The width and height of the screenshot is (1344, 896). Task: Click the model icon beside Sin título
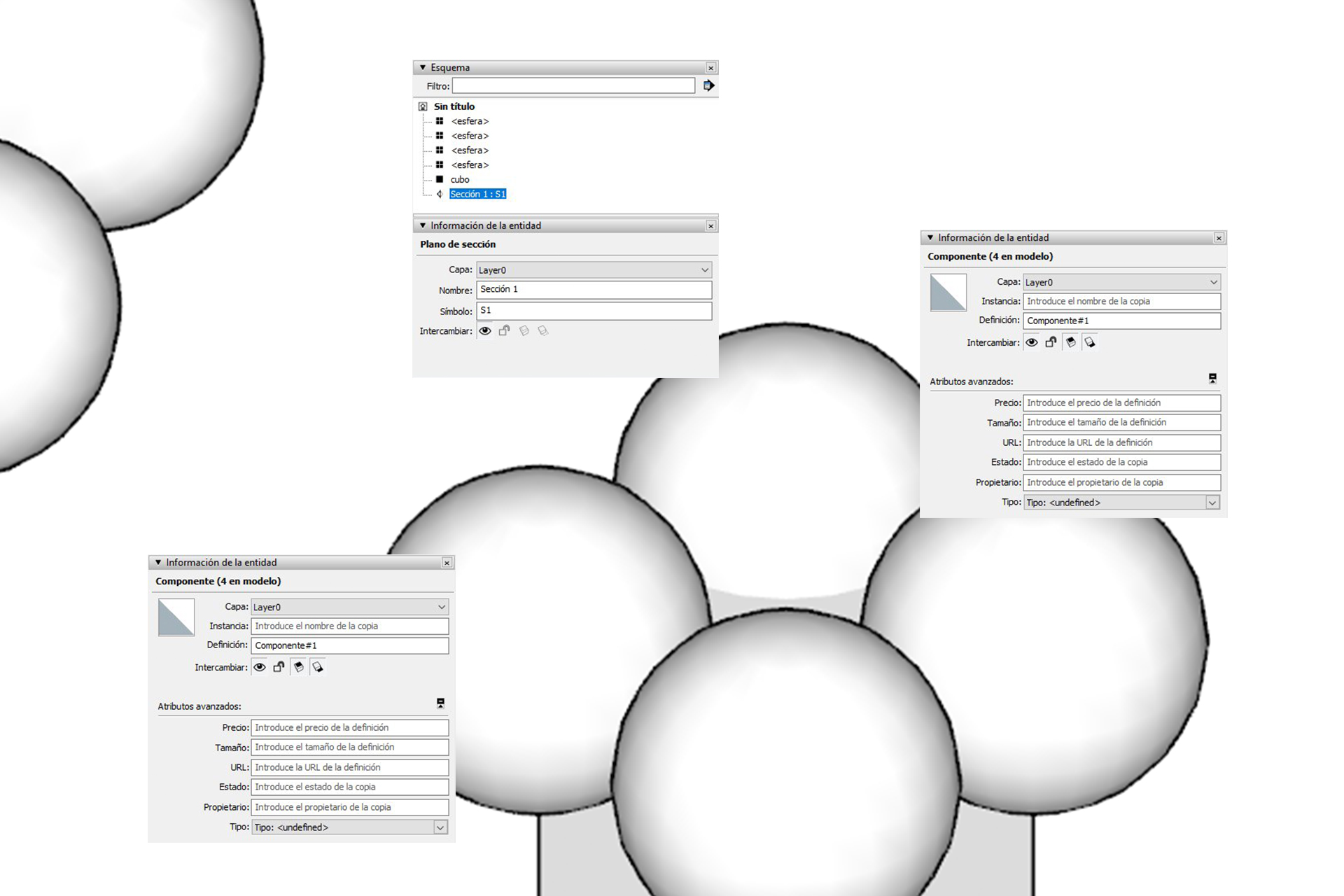423,106
